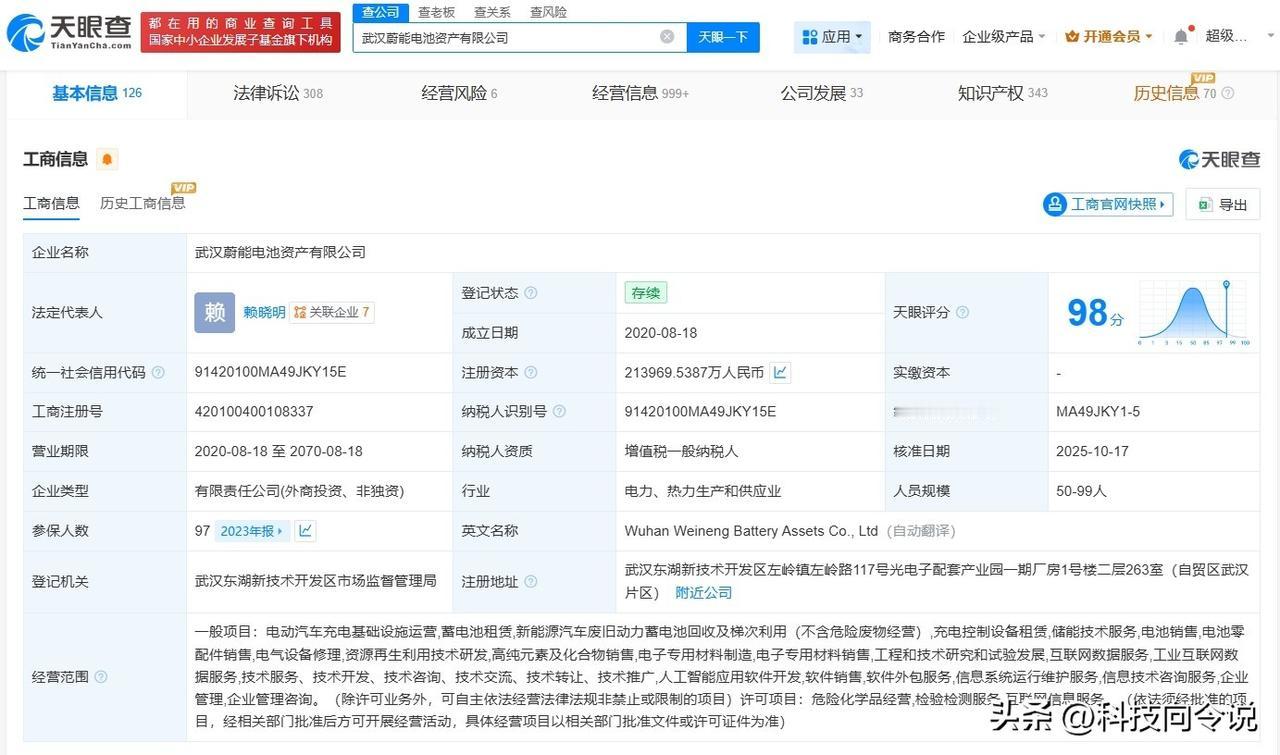Click the 登记机关 value 武汉东湖新技术开发区市场监督管理局
Image resolution: width=1280 pixels, height=755 pixels.
316,581
